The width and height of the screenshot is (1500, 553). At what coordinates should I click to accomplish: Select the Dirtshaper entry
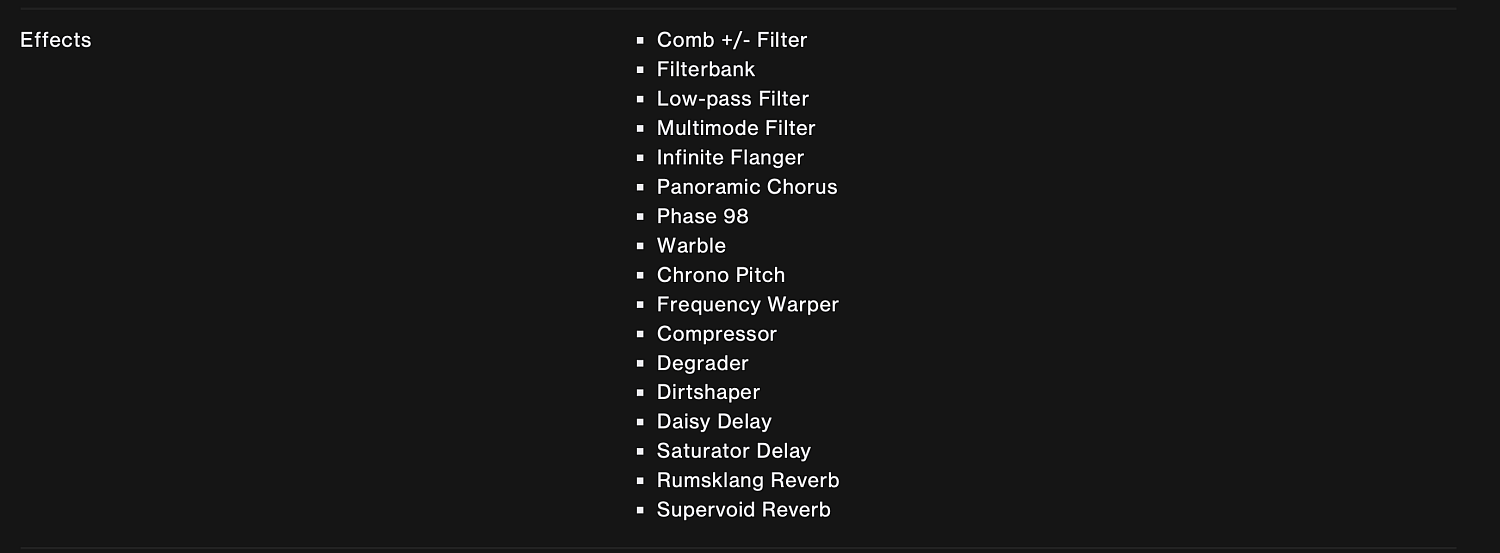(708, 392)
